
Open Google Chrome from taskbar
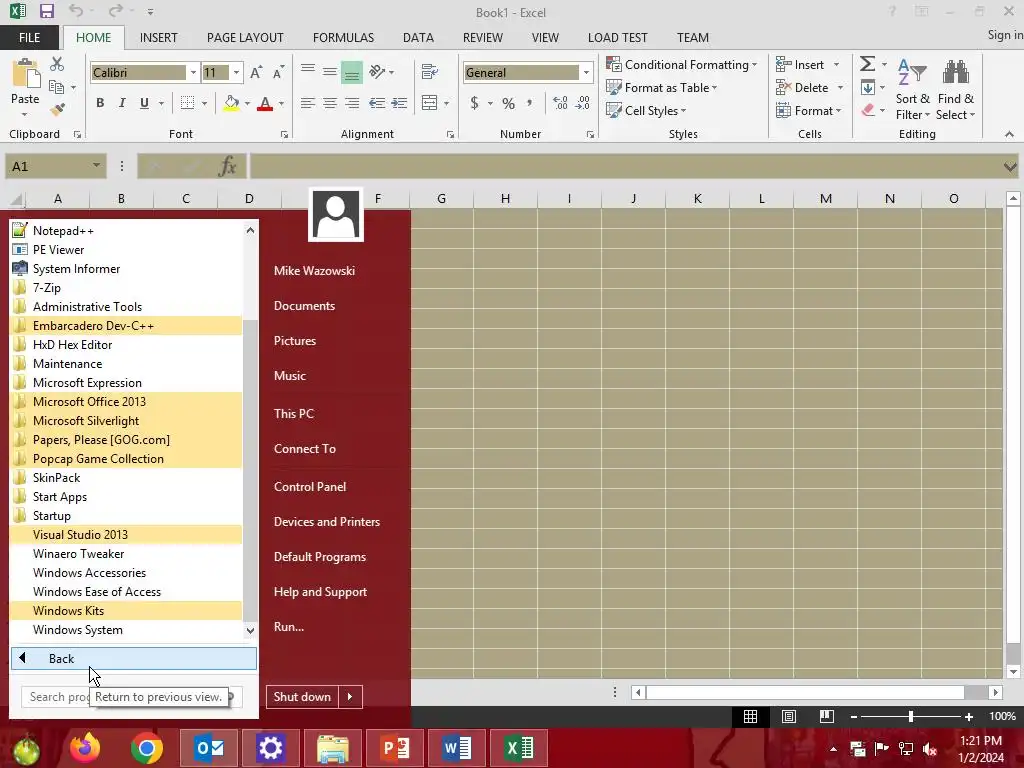pos(146,748)
